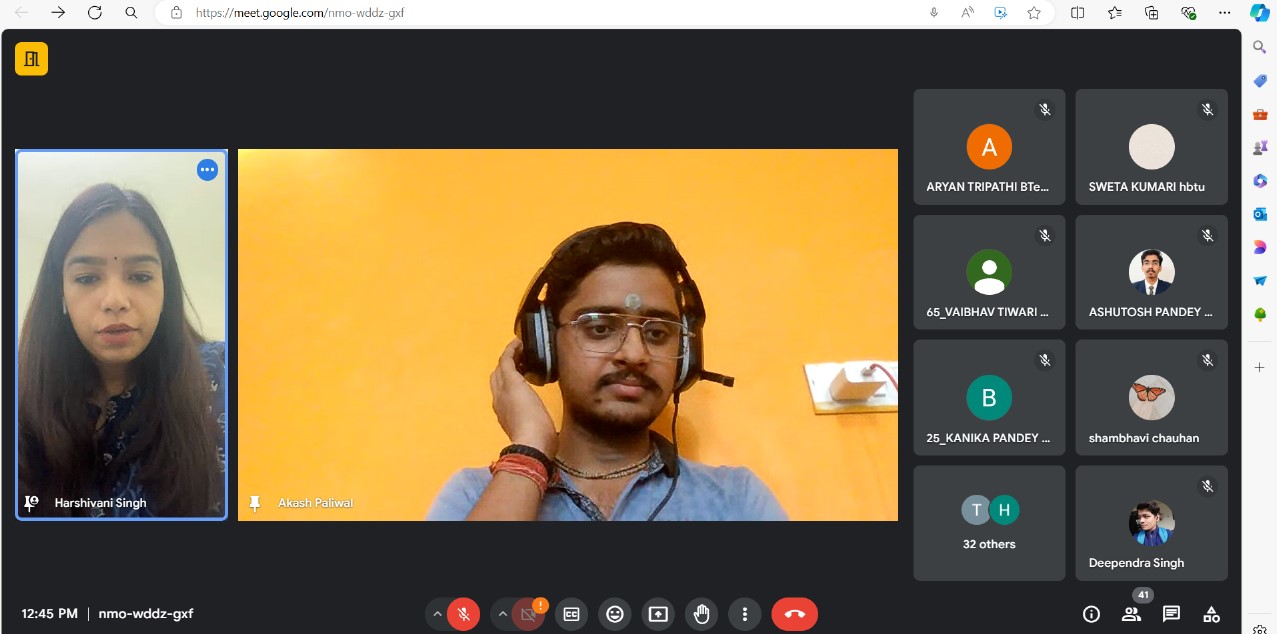The width and height of the screenshot is (1277, 634).
Task: Open the in-call chat panel
Action: pyautogui.click(x=1171, y=614)
